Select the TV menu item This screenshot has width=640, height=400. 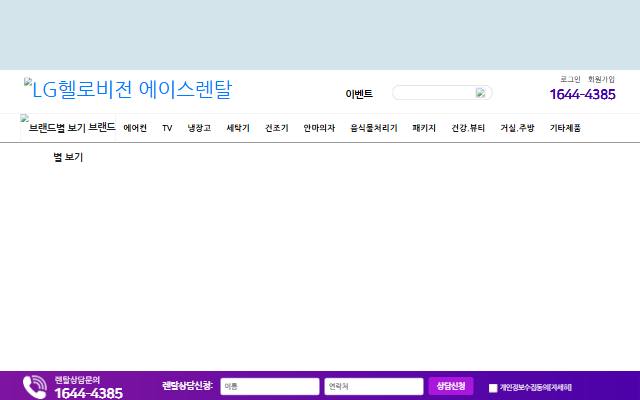coord(167,128)
